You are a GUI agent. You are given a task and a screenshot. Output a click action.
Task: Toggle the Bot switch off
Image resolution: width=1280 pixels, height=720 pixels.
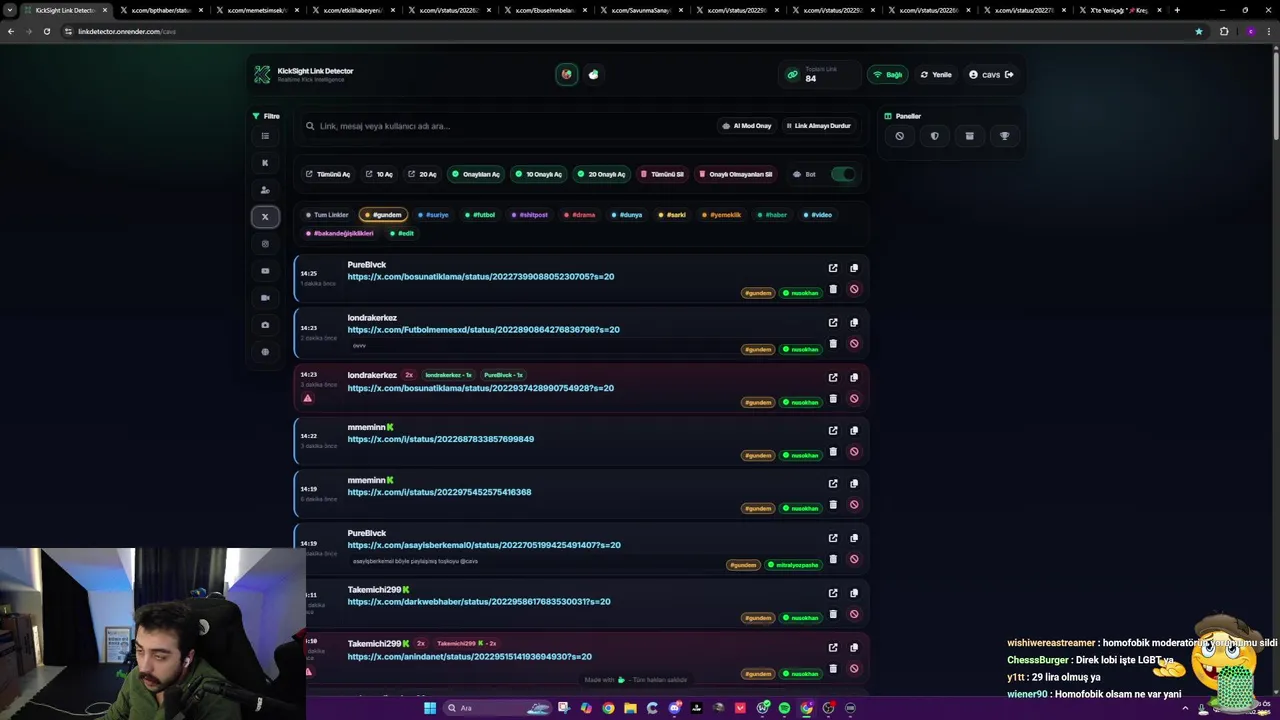844,174
